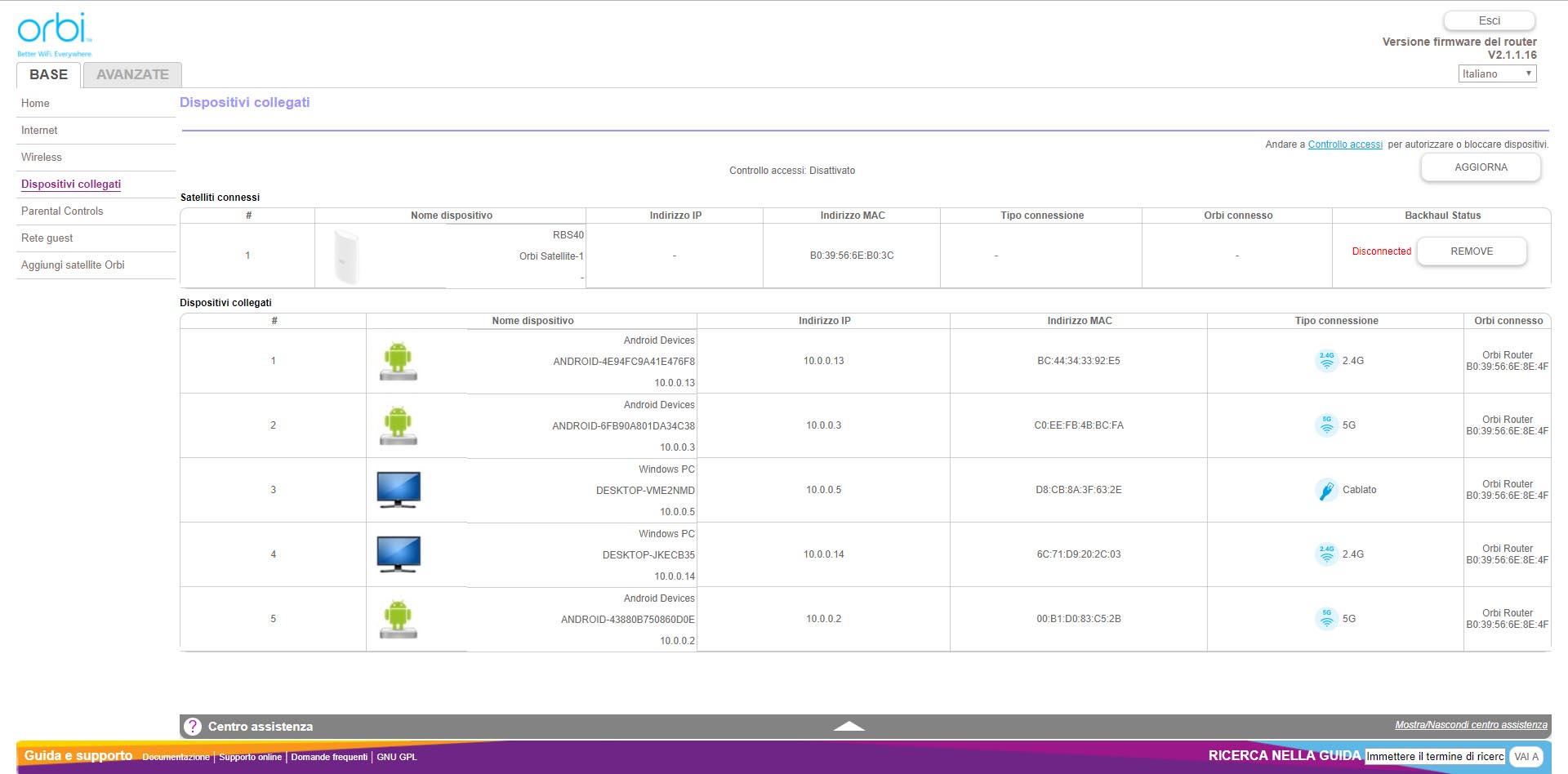
Task: Click the RBS40 satellite device image
Action: click(x=346, y=256)
